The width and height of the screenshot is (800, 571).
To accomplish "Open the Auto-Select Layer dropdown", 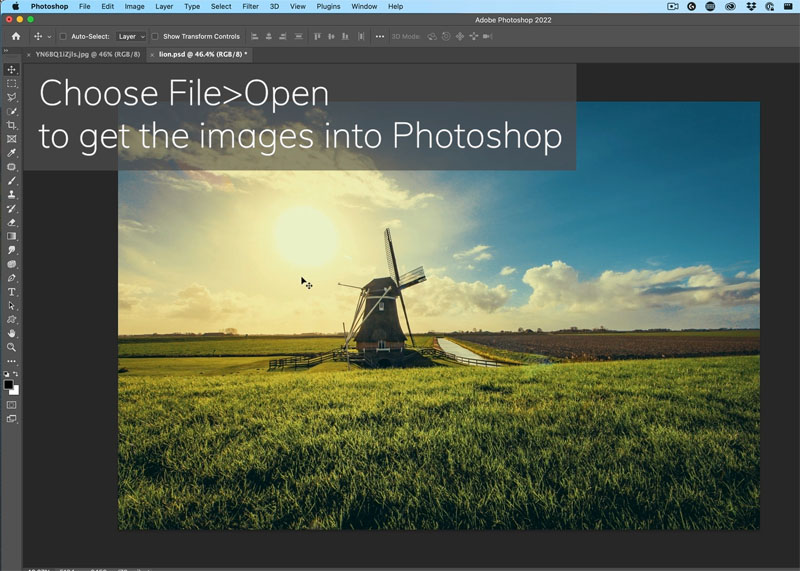I will click(131, 36).
